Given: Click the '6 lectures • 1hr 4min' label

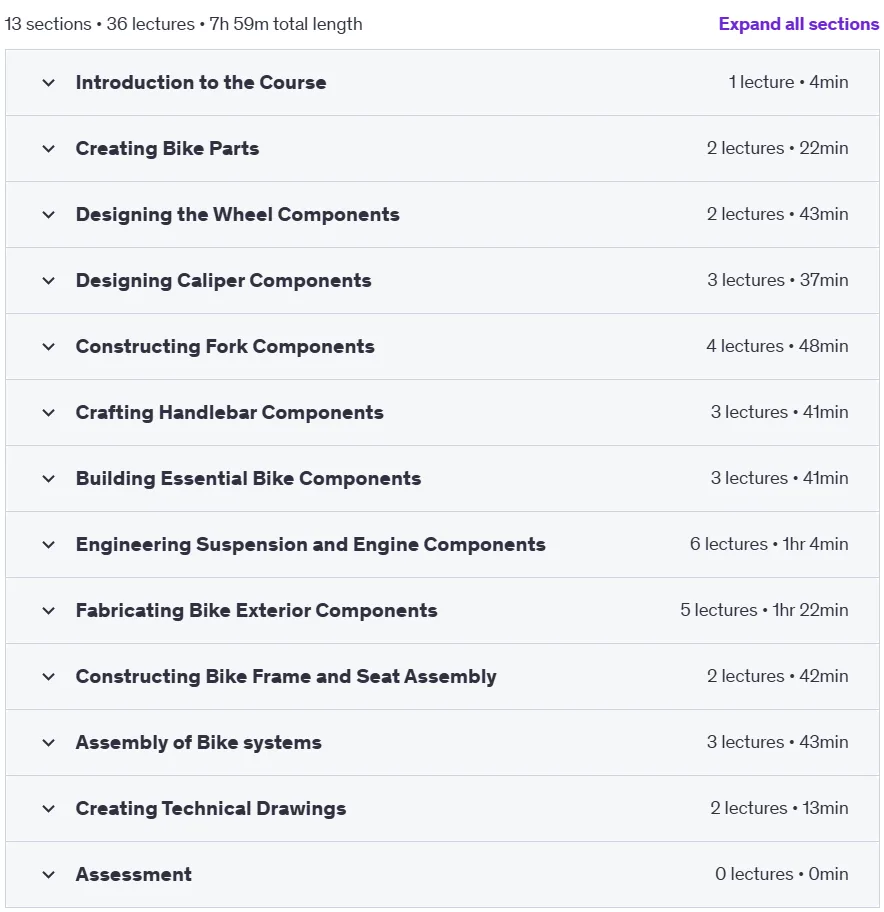Looking at the screenshot, I should click(x=769, y=544).
